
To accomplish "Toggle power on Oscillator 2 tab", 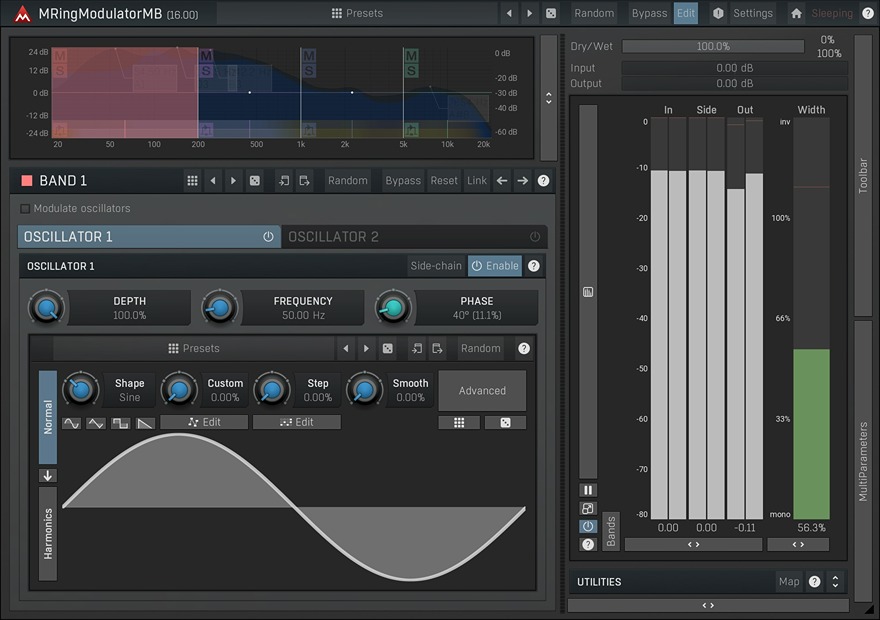I will (535, 237).
